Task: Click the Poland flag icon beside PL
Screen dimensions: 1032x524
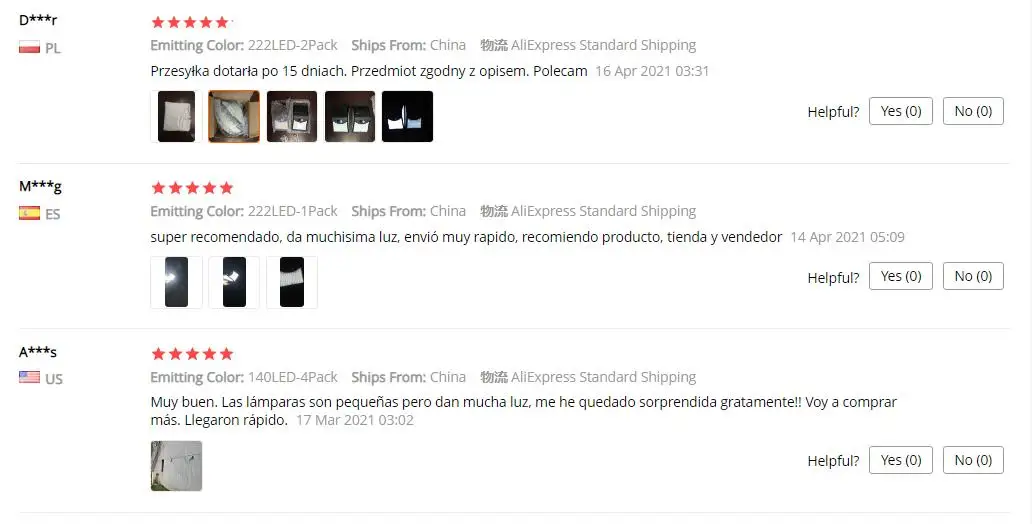Action: [30, 47]
